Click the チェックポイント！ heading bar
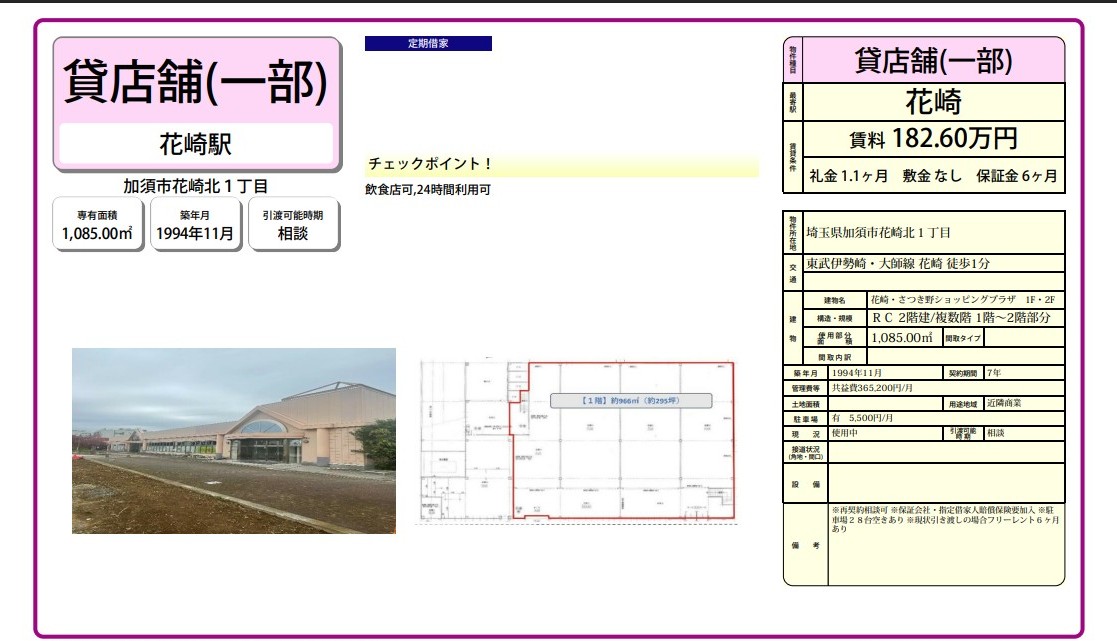 pos(561,165)
